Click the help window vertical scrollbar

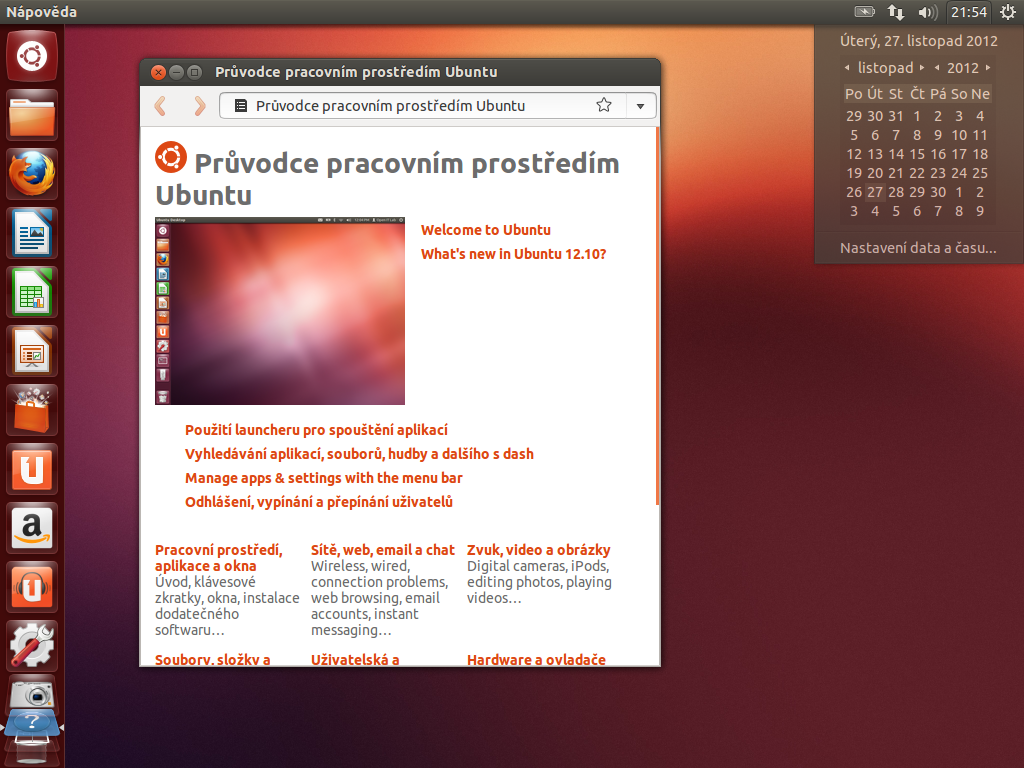657,316
